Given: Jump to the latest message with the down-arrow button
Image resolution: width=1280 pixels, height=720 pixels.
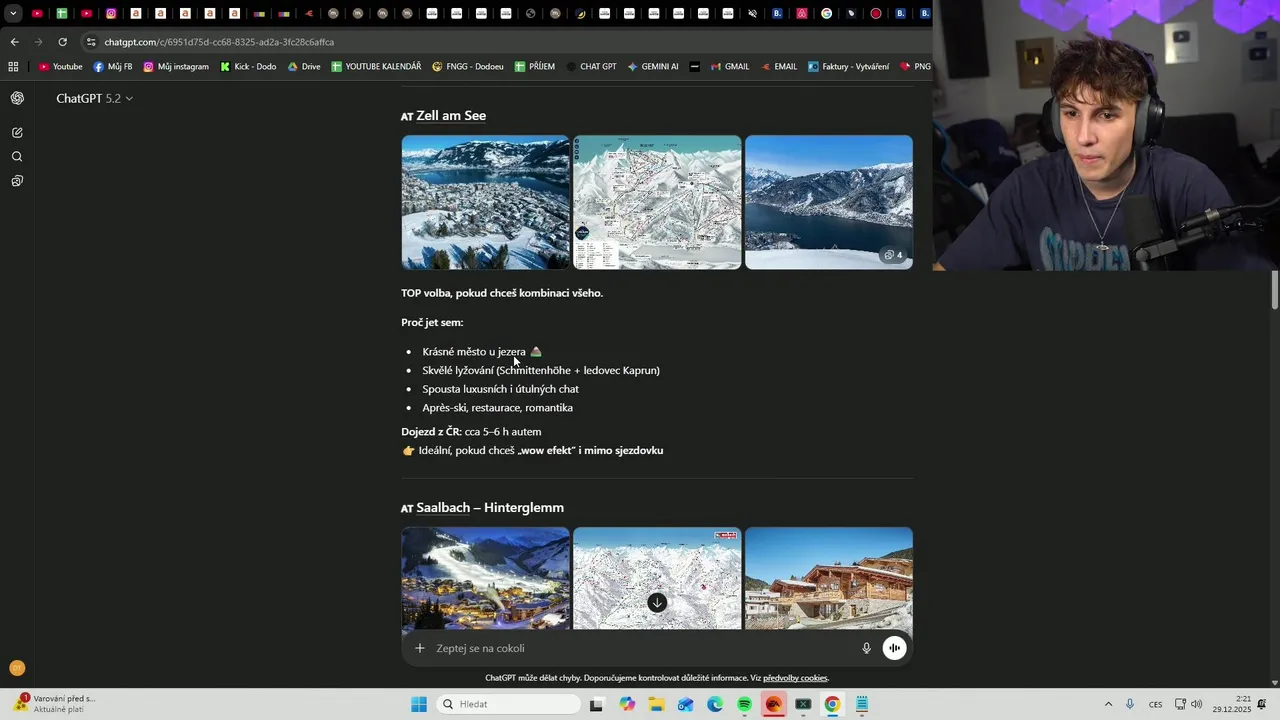Looking at the screenshot, I should (657, 602).
